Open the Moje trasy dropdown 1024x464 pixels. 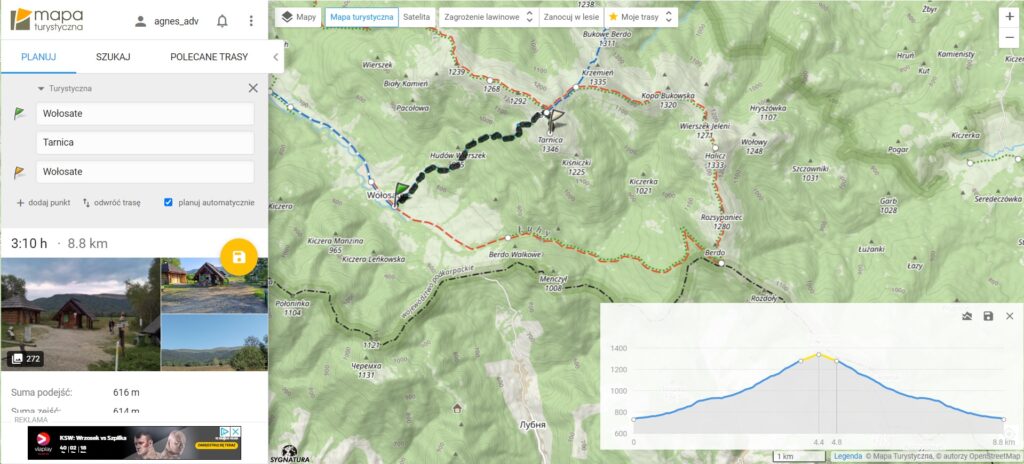pos(641,17)
